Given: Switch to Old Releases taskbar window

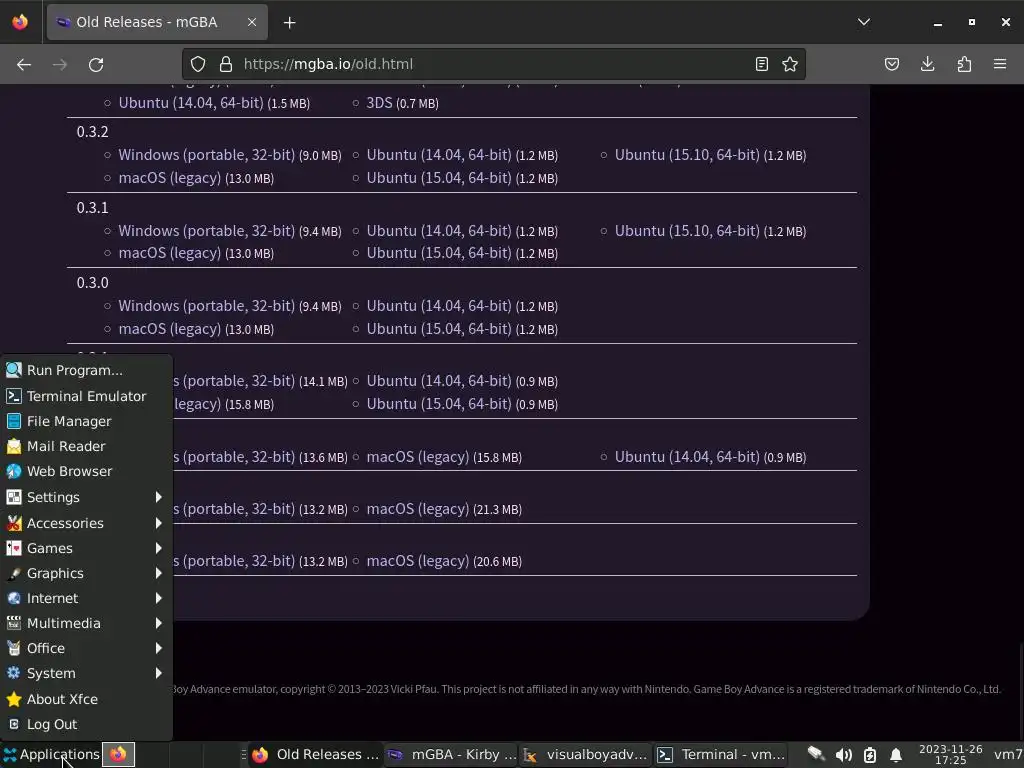Looking at the screenshot, I should pos(315,754).
